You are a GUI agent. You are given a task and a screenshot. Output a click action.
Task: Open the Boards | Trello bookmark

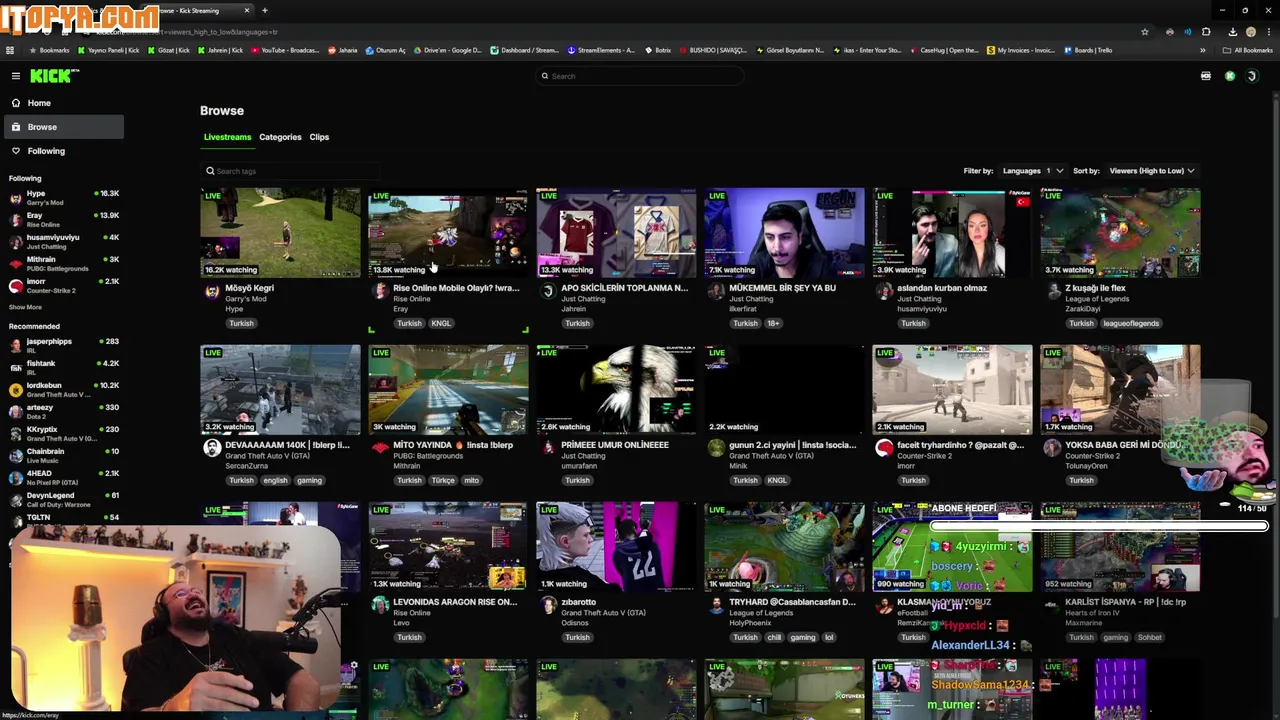pos(1088,50)
